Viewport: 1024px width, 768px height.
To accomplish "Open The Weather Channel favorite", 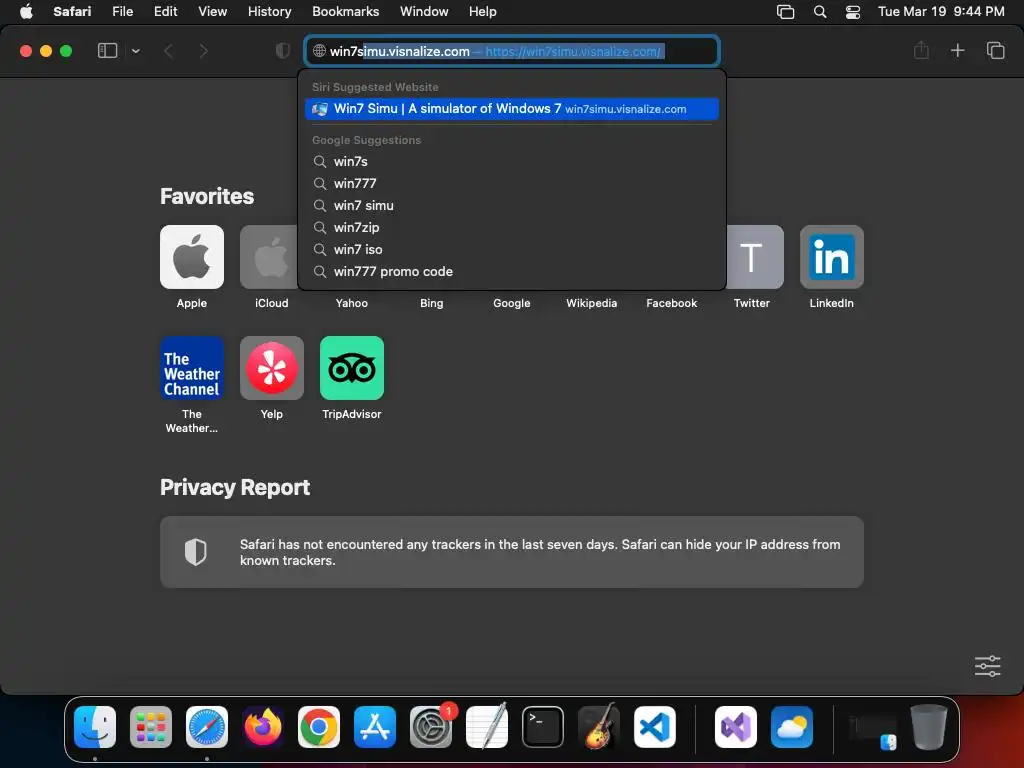I will click(191, 368).
